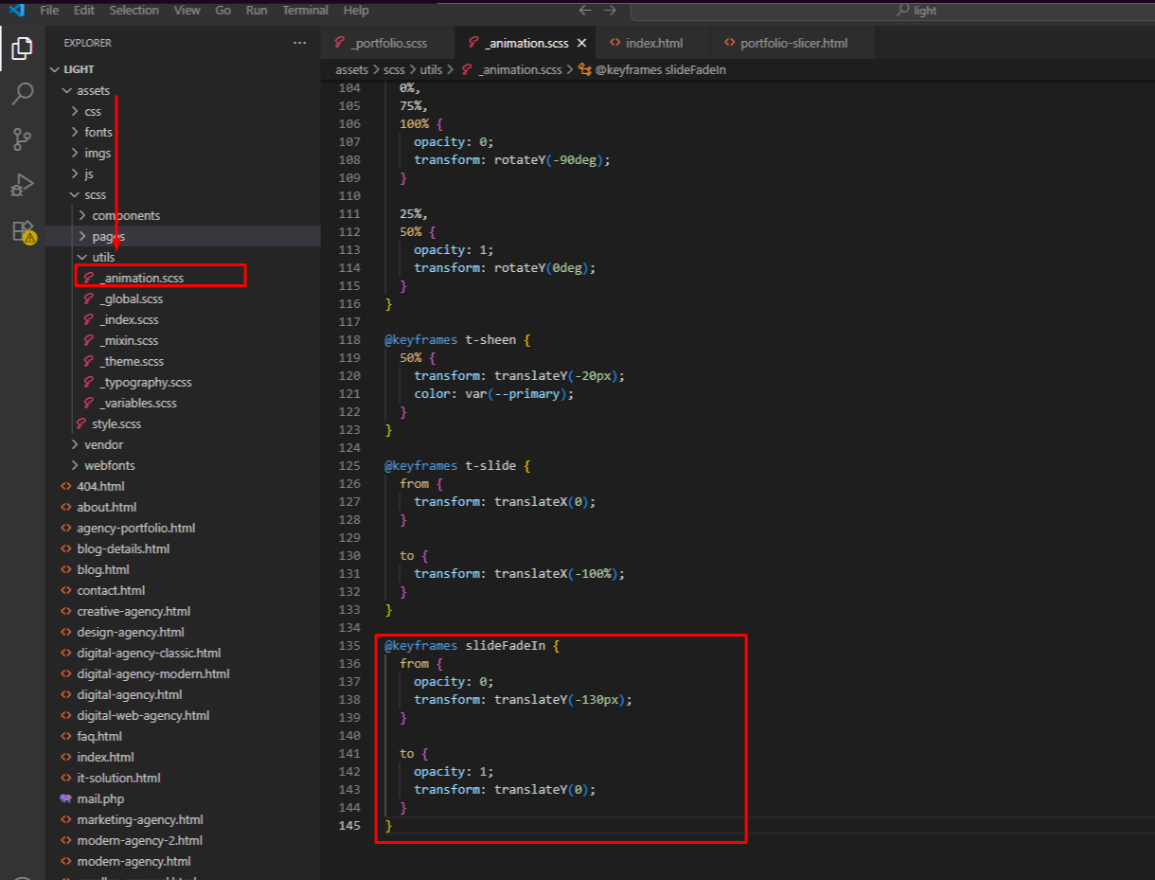
Task: Select _animation.scss in the file tree
Action: (x=183, y=278)
